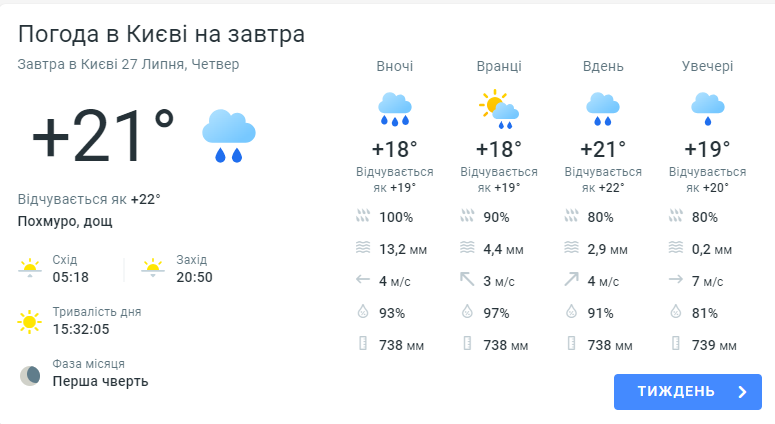This screenshot has width=775, height=424.
Task: Select the Вдень column header
Action: coord(603,66)
